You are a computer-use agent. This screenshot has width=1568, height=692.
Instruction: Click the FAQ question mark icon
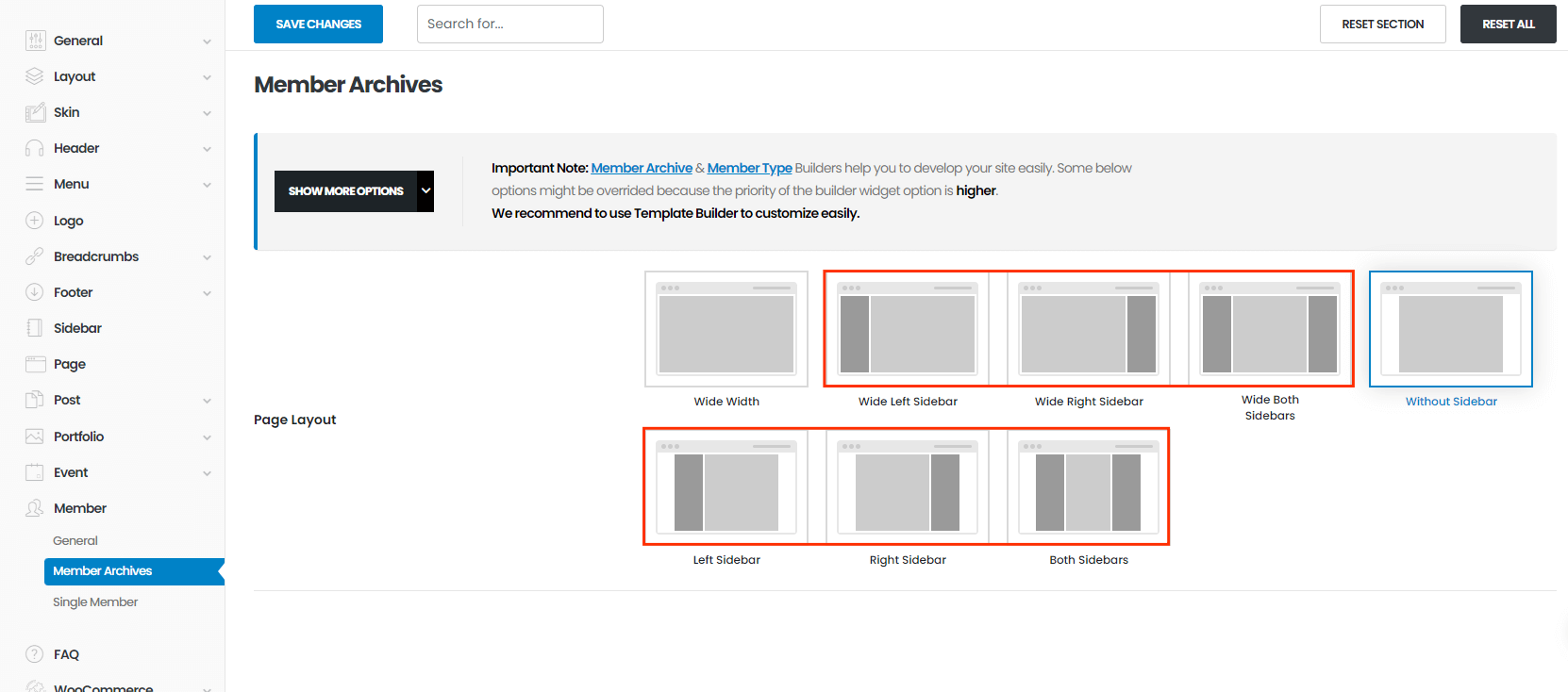pyautogui.click(x=35, y=654)
